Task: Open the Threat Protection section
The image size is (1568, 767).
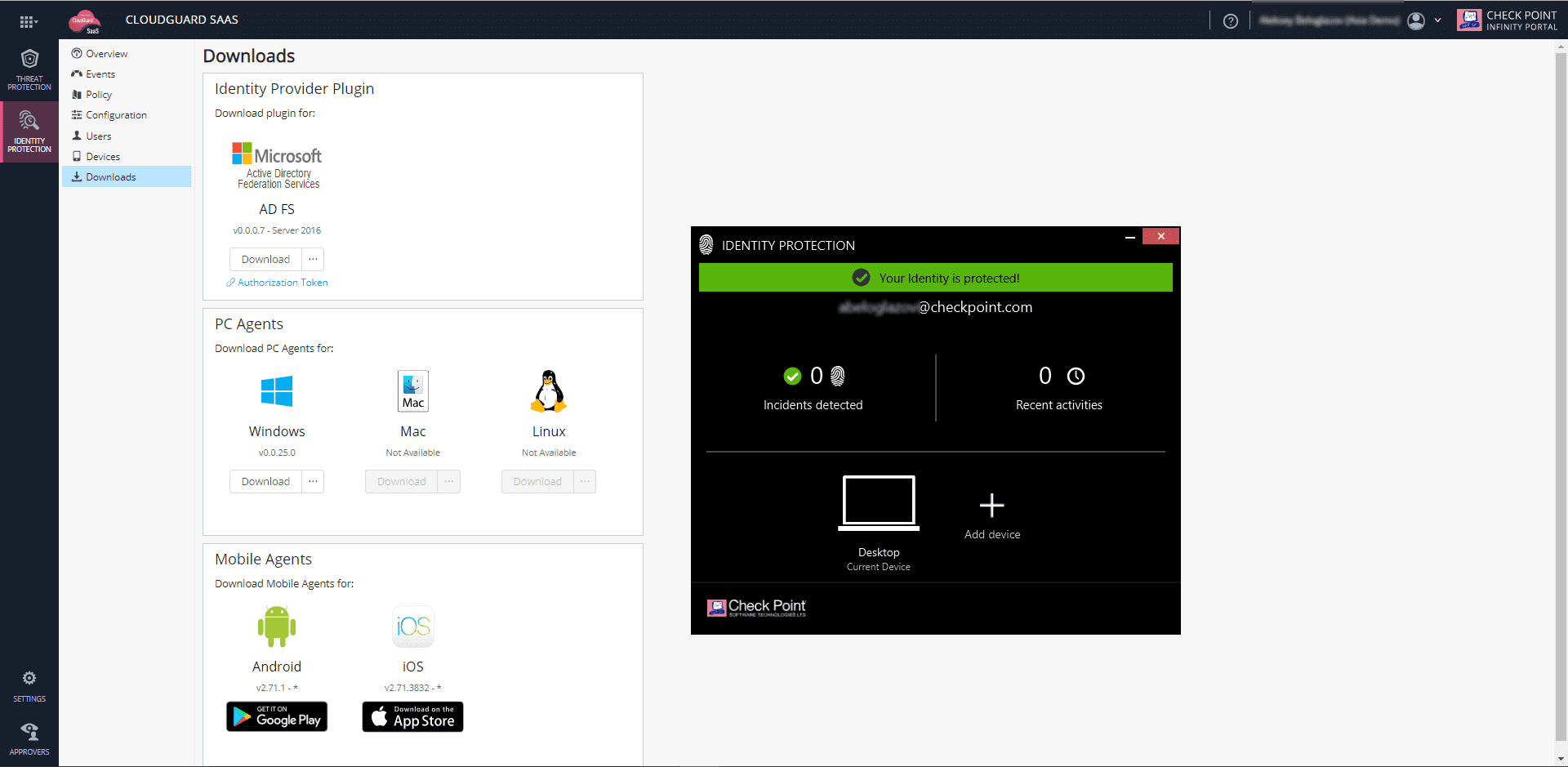Action: click(x=29, y=70)
